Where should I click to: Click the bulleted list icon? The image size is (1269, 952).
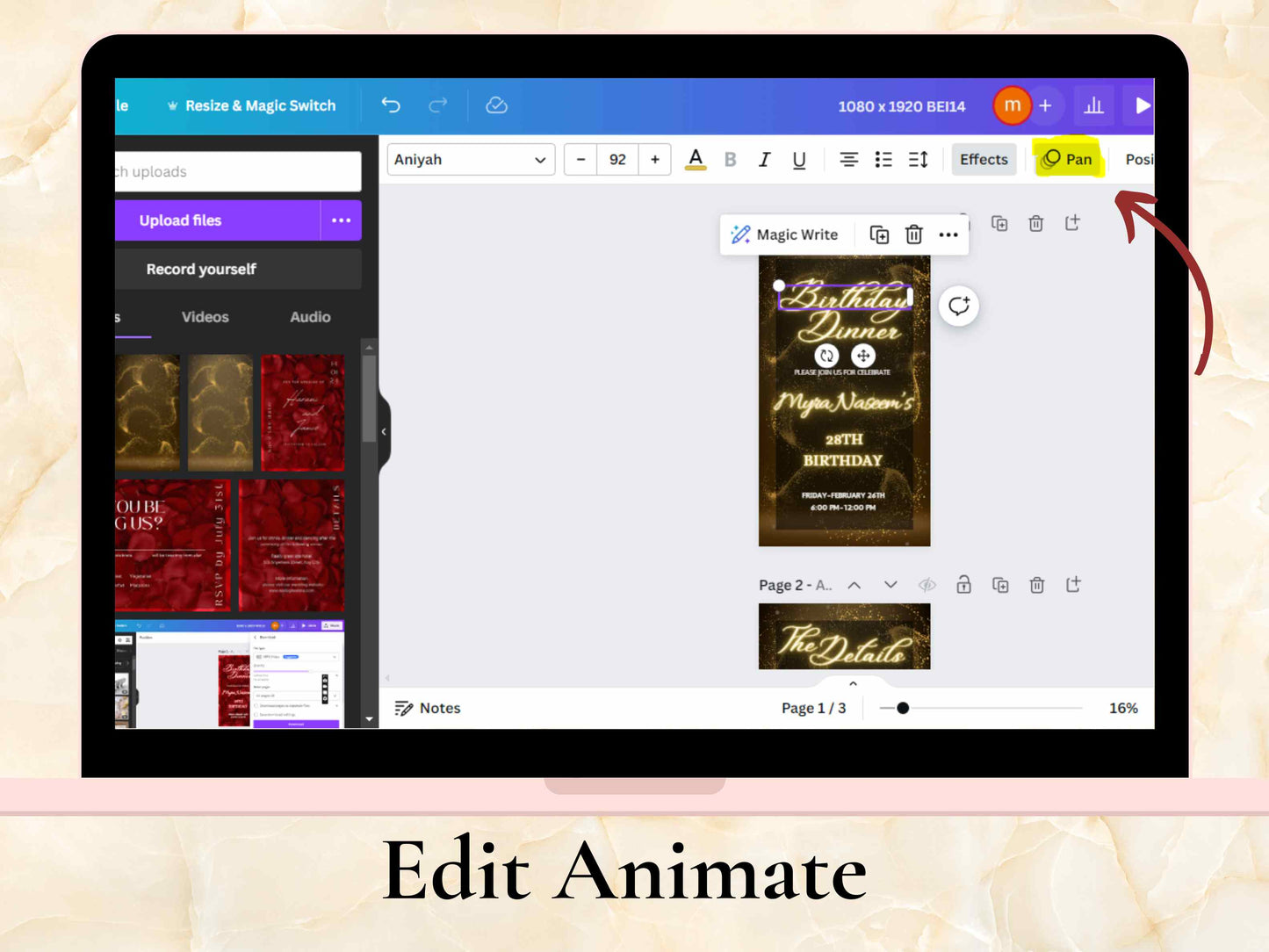(x=883, y=160)
